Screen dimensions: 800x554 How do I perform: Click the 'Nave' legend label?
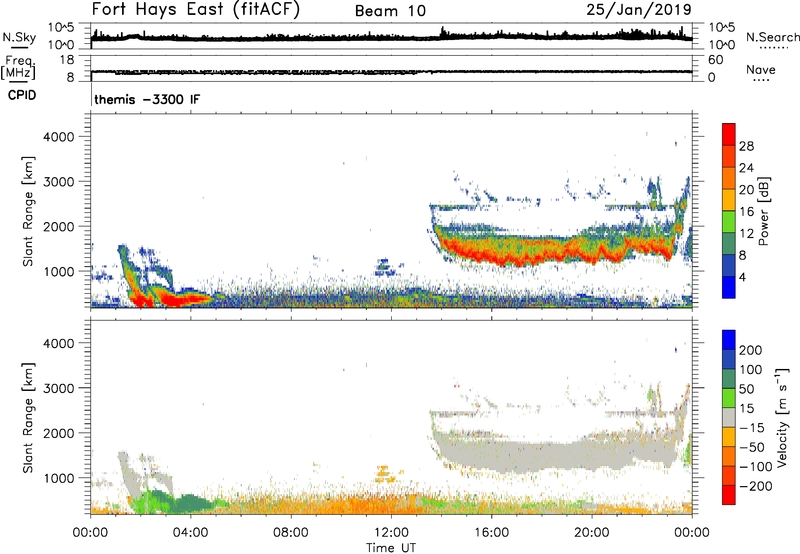[761, 70]
